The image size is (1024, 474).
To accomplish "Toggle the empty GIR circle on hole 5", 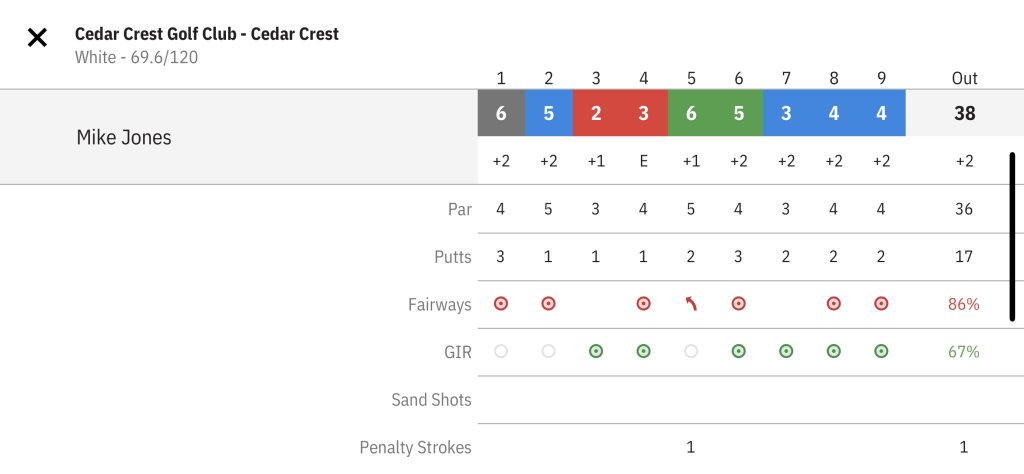I will 691,352.
